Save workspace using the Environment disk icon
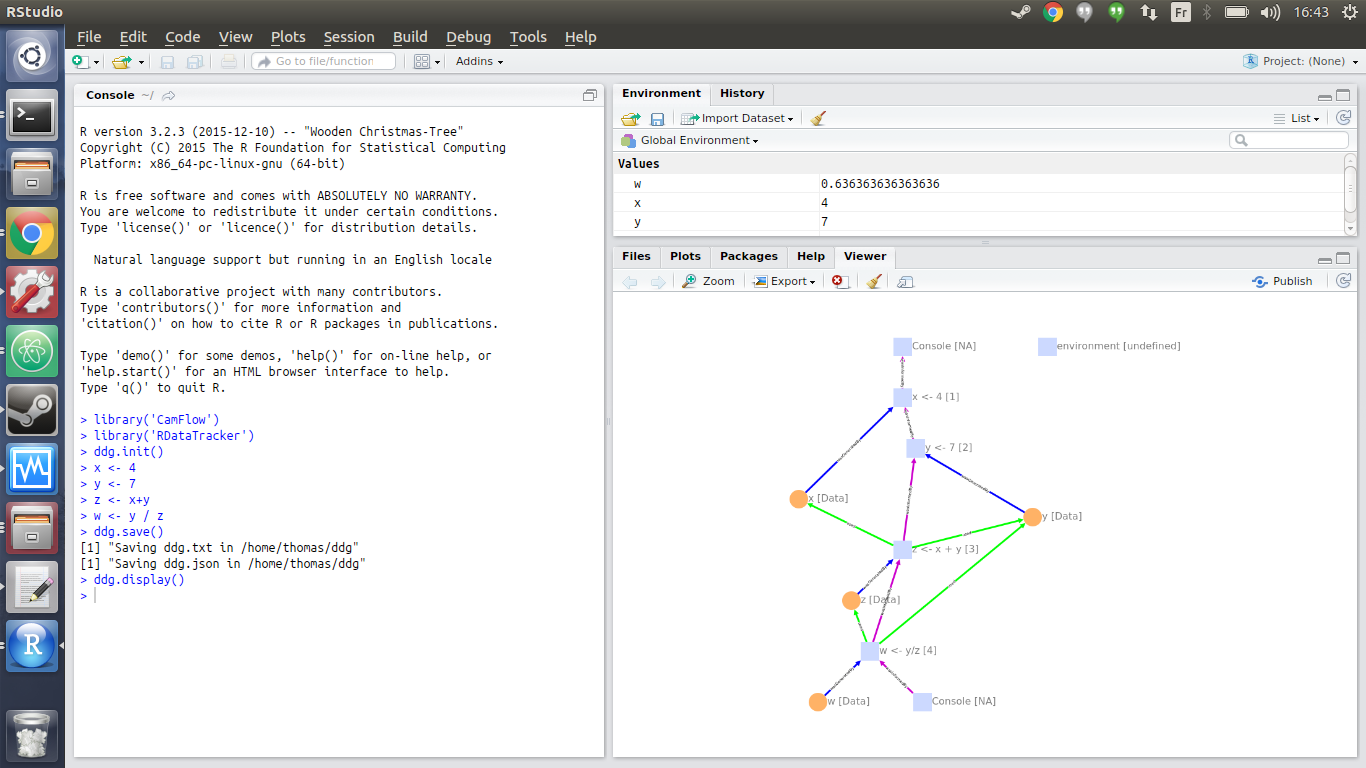This screenshot has width=1366, height=768. pyautogui.click(x=657, y=118)
